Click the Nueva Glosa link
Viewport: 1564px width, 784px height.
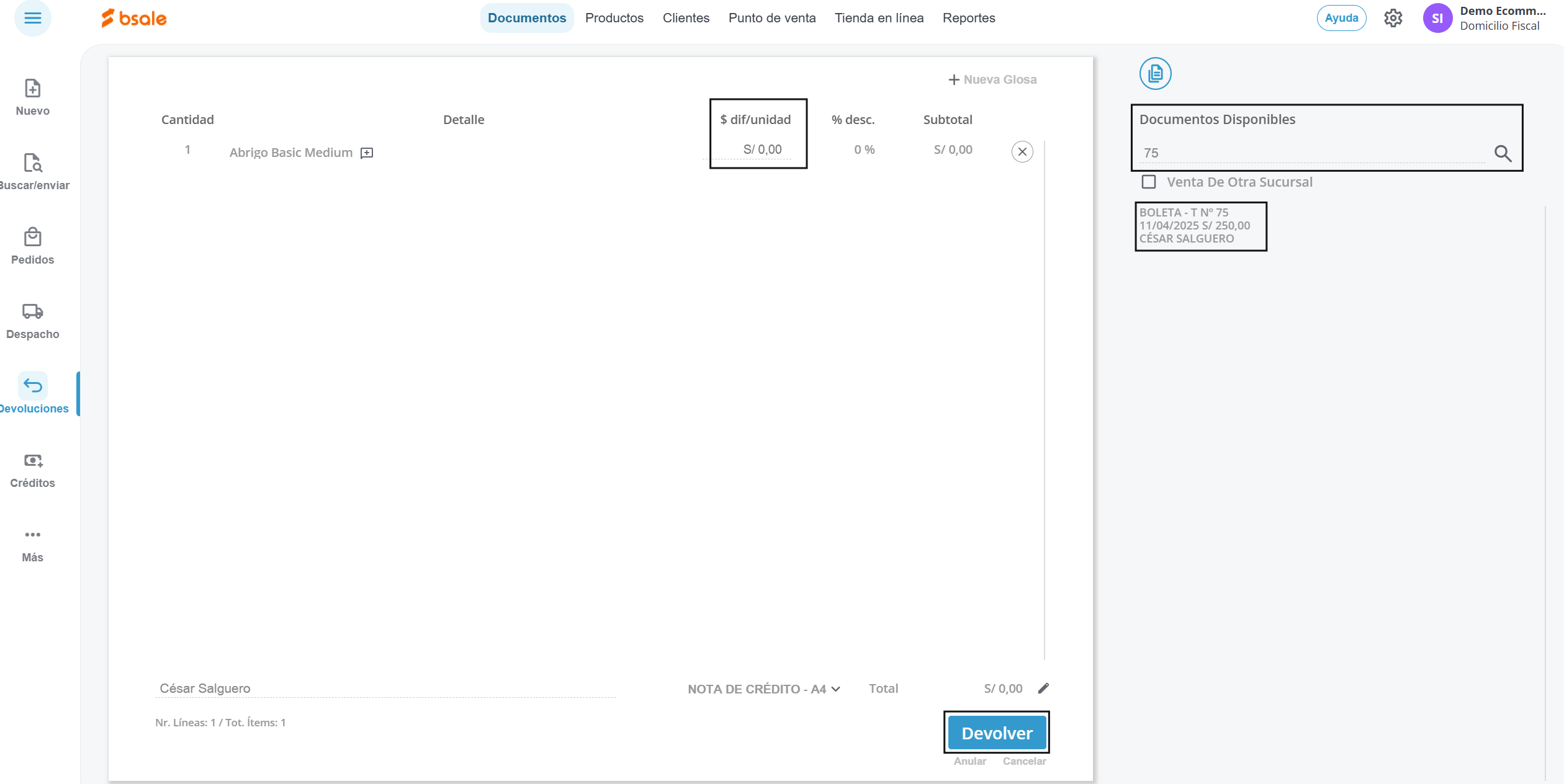click(992, 79)
